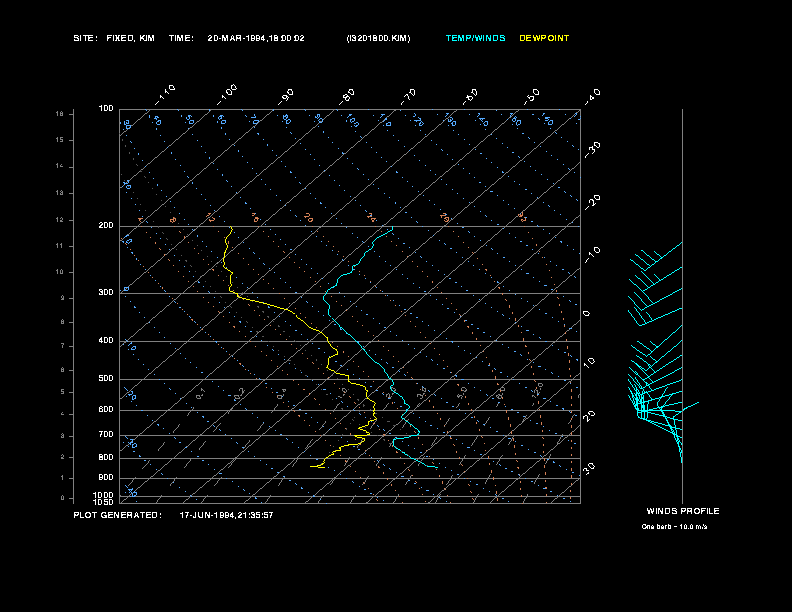
Task: Click the 300 pressure level label
Action: coord(106,292)
